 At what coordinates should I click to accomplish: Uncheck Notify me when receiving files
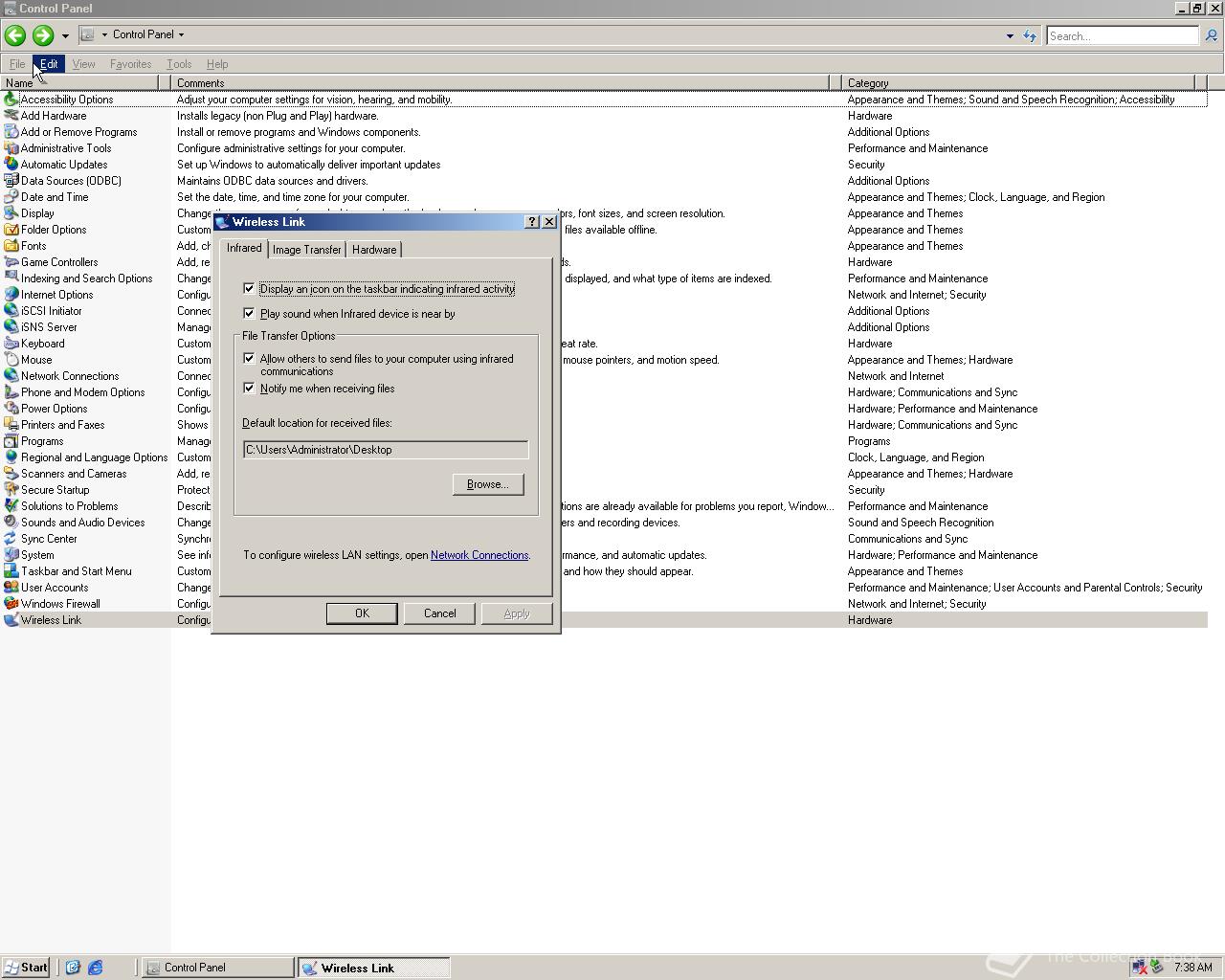249,388
